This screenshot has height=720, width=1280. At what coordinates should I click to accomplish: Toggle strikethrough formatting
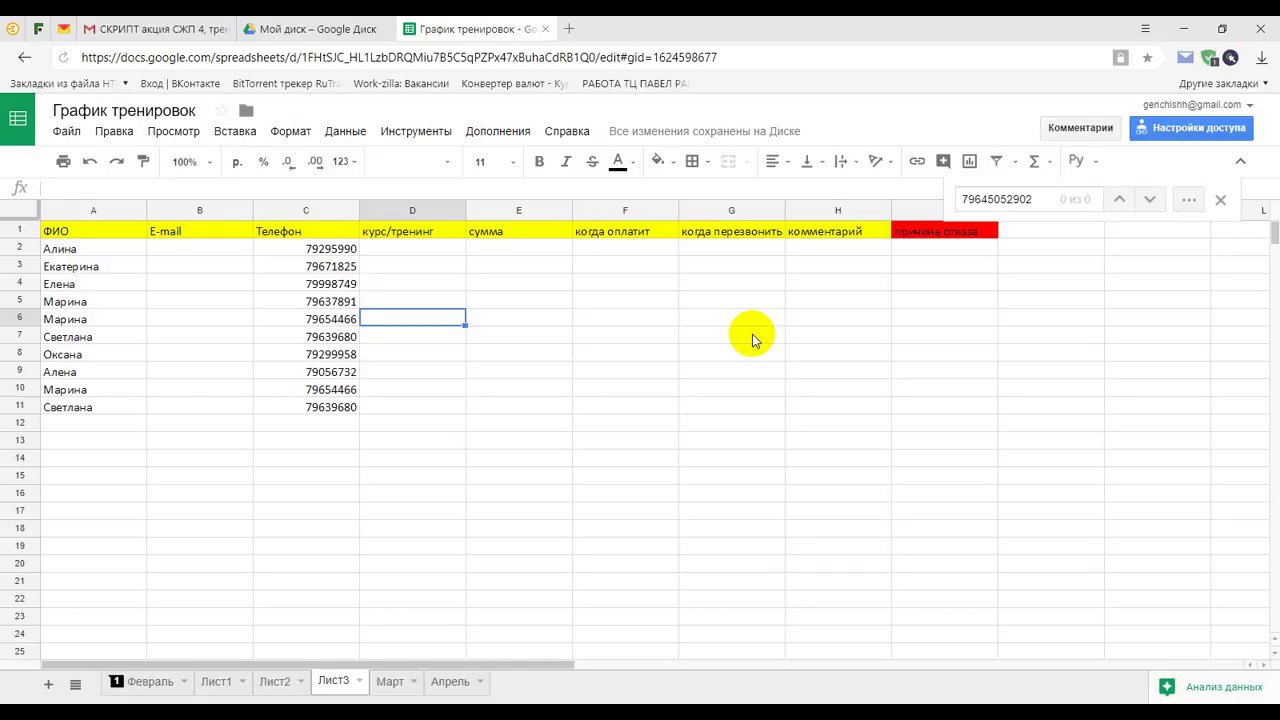coord(592,161)
